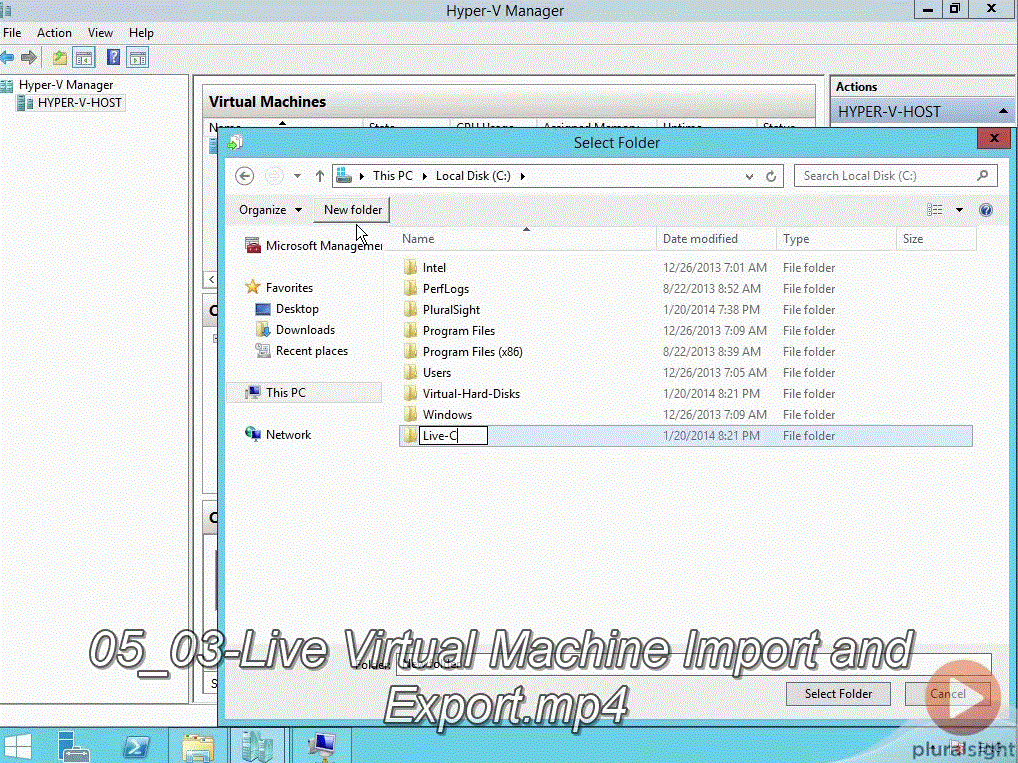The width and height of the screenshot is (1018, 763).
Task: Open the Get Help icon in Select Folder dialog
Action: [986, 210]
